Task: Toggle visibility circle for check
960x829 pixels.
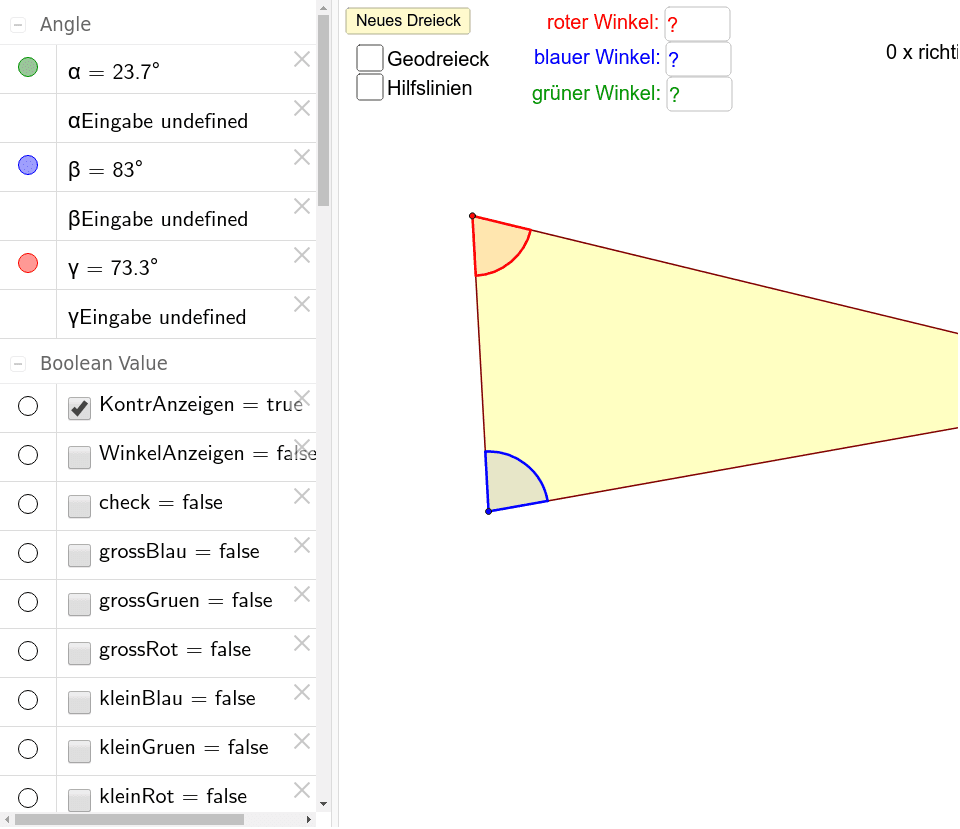Action: pos(28,504)
